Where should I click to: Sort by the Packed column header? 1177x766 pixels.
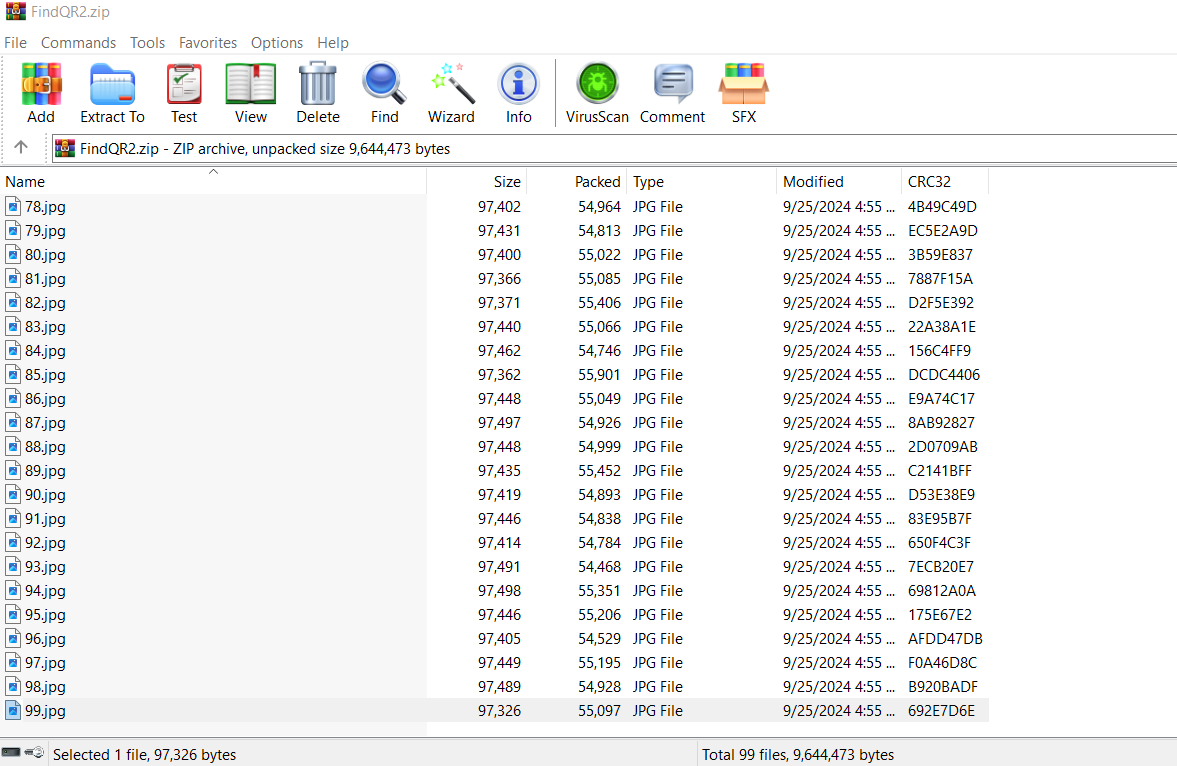[576, 182]
